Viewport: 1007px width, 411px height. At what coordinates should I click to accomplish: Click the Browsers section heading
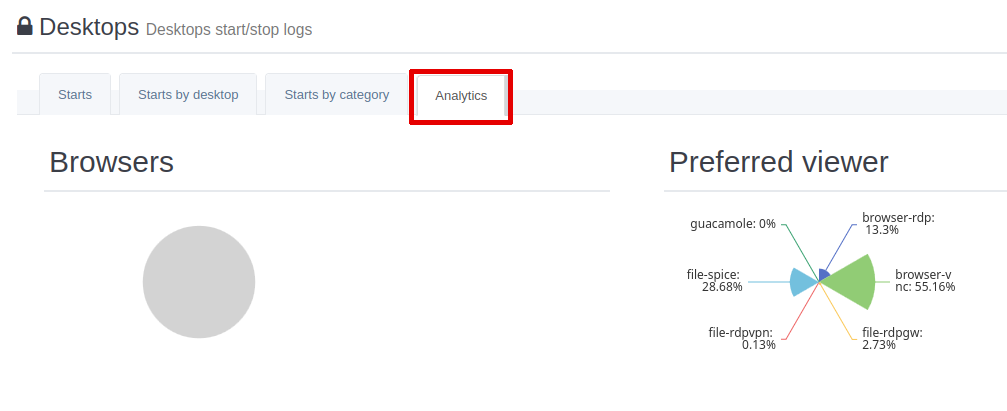pos(111,162)
